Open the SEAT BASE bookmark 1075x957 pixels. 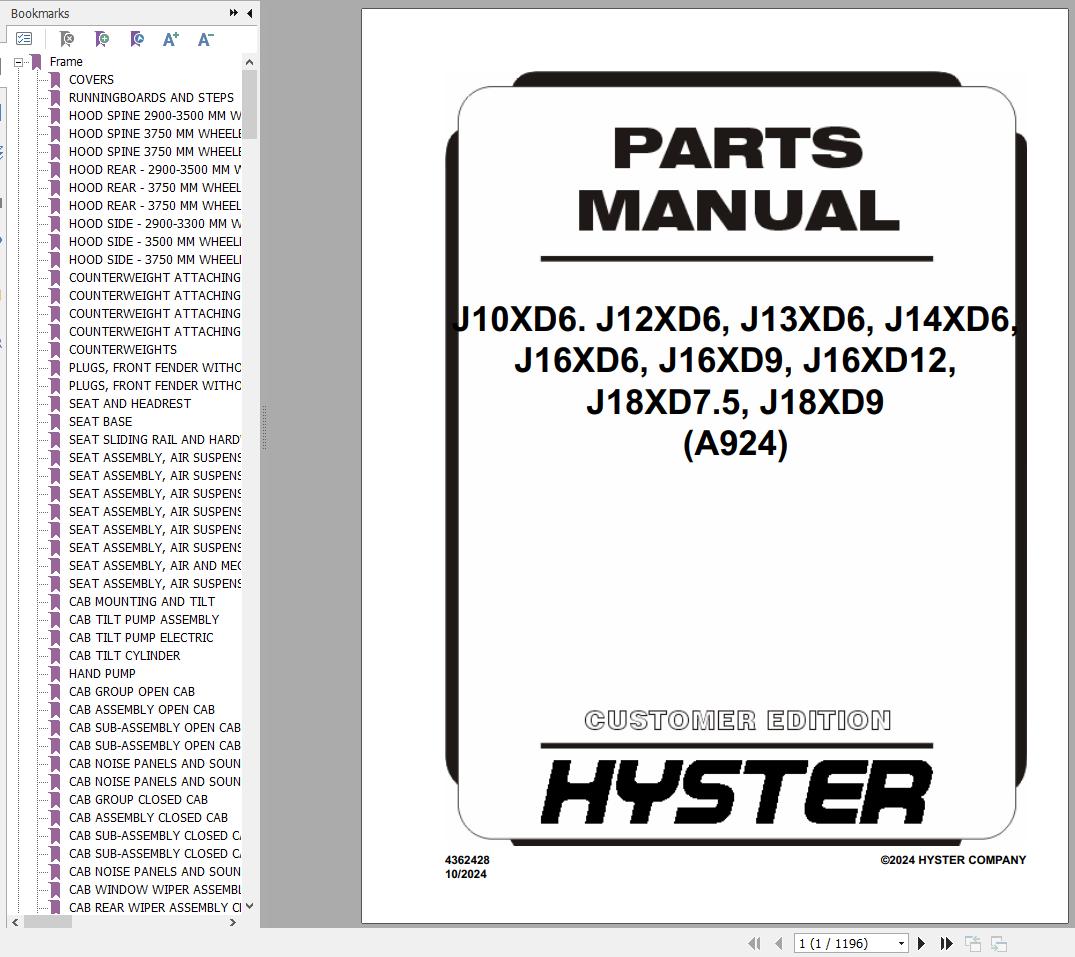click(x=100, y=422)
